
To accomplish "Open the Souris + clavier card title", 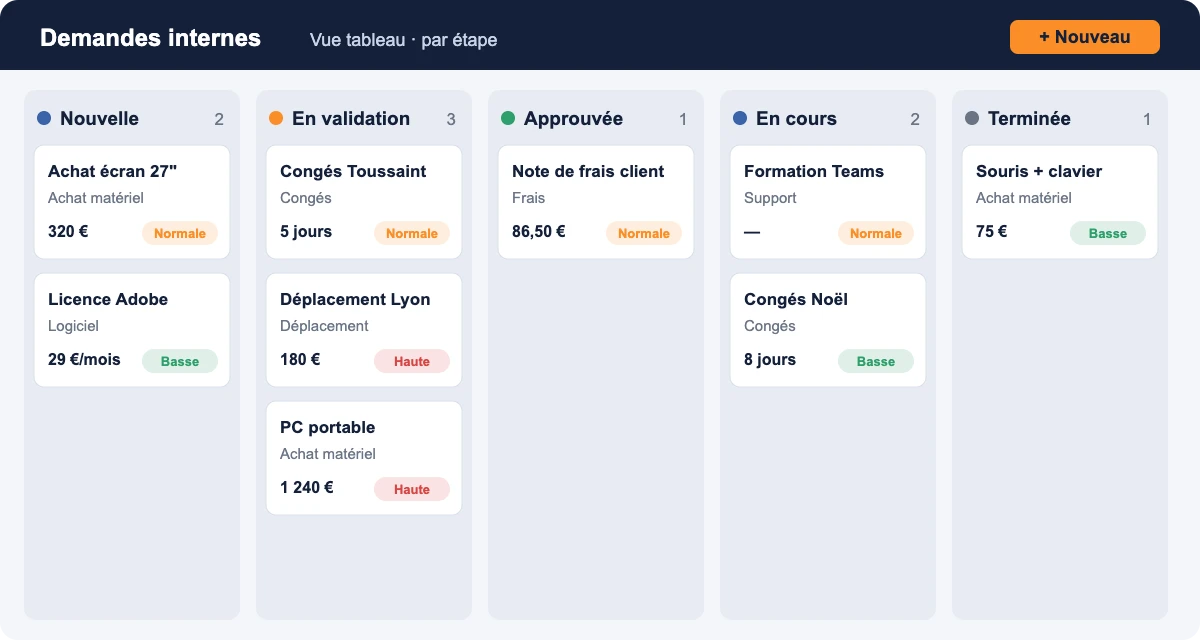I will click(x=1039, y=171).
